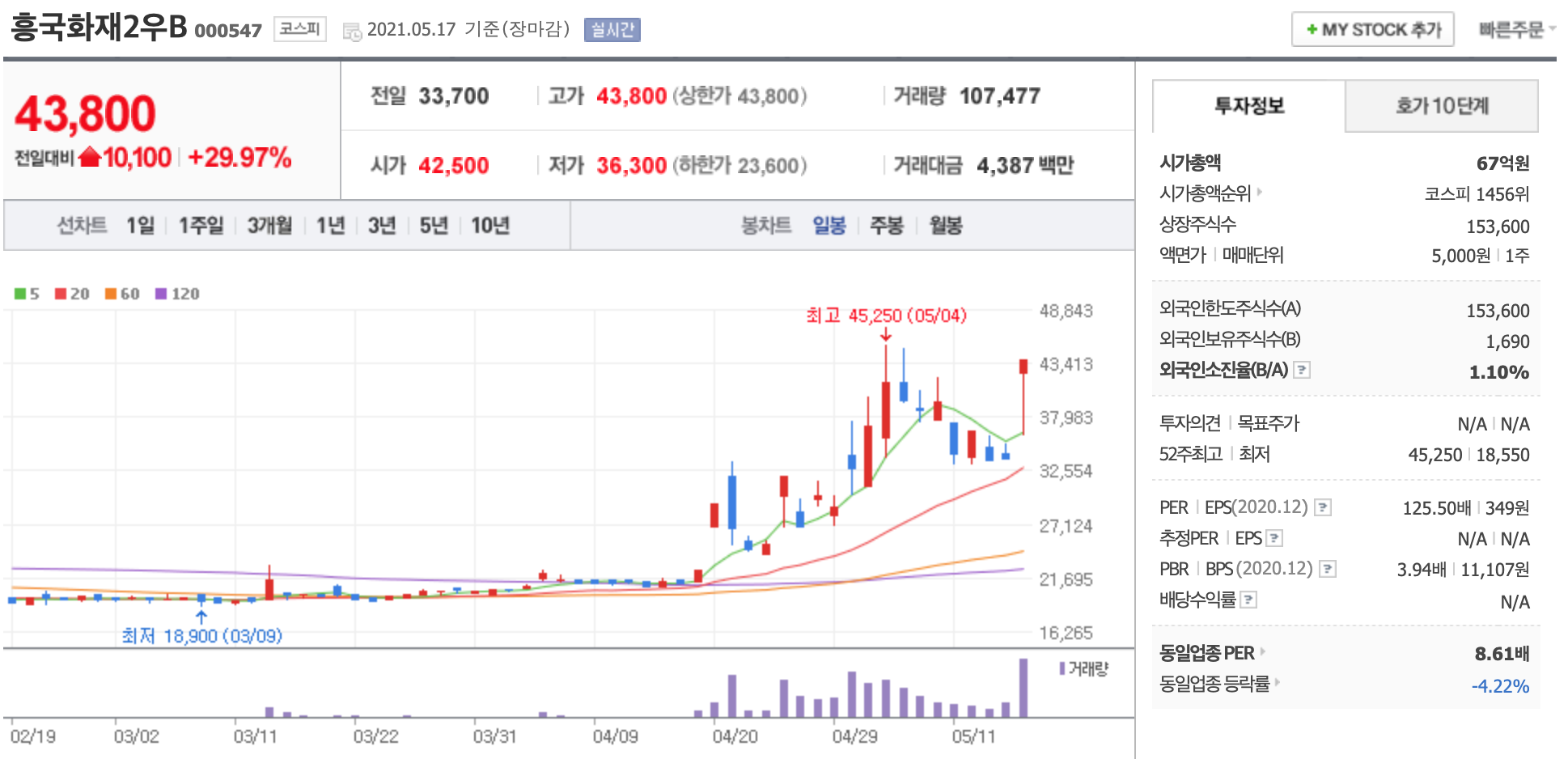The image size is (1568, 759).
Task: Open help icon next to PBR BPS(2020.12)
Action: [x=1328, y=569]
